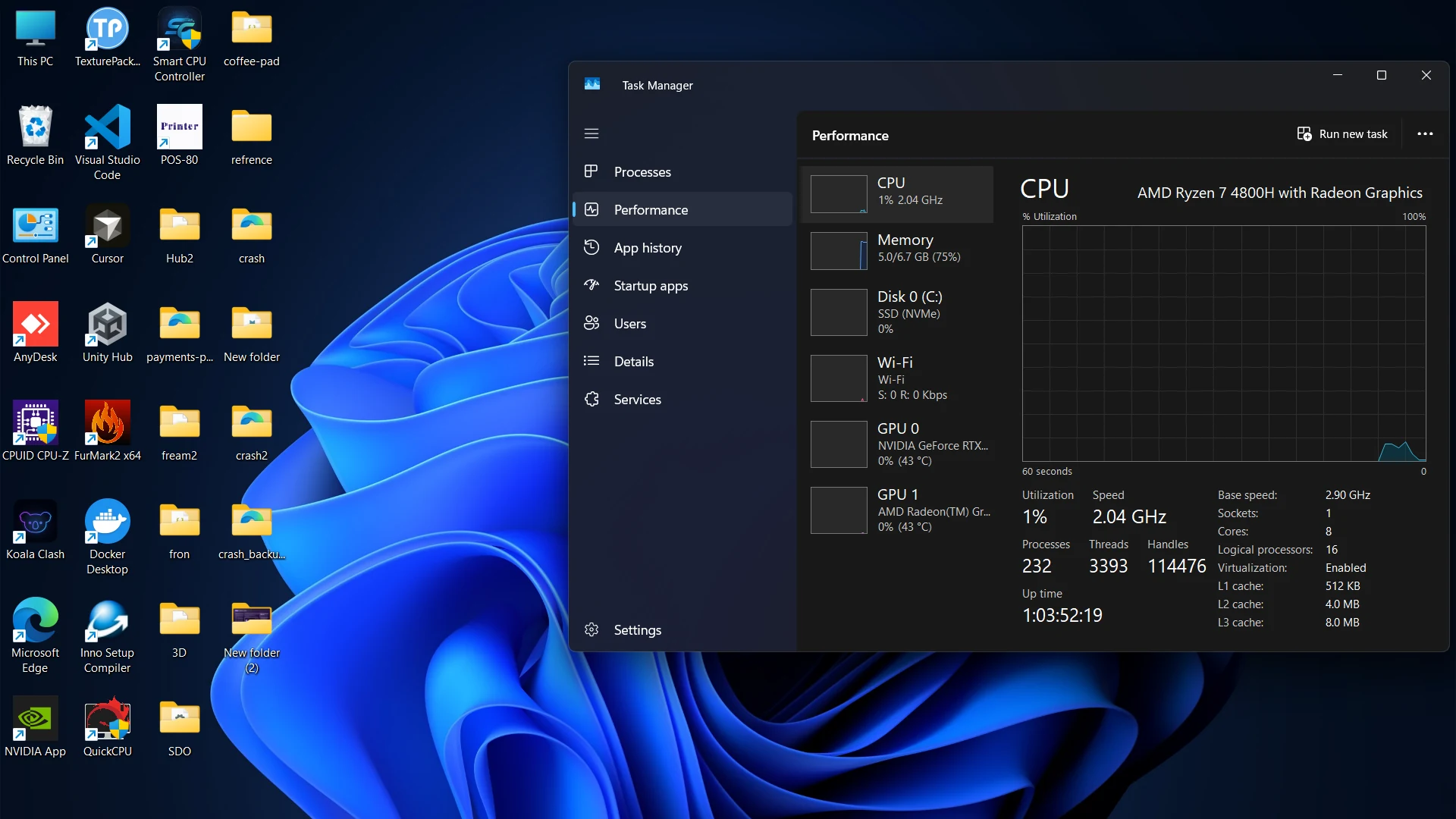Select the Disk 0 (C:) entry
Image resolution: width=1456 pixels, height=819 pixels.
(x=897, y=312)
